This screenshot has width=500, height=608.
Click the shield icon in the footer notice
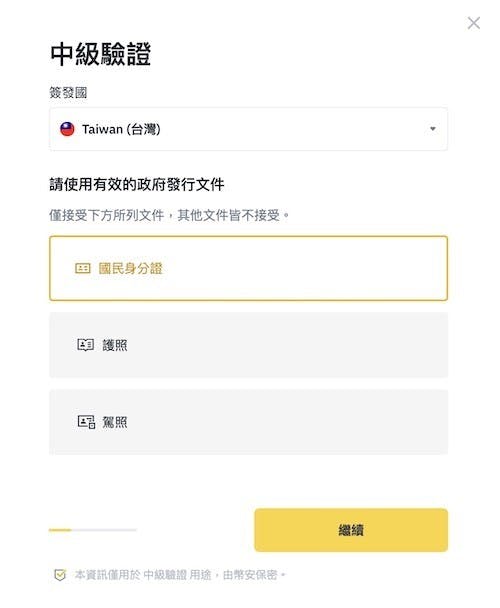click(x=60, y=575)
